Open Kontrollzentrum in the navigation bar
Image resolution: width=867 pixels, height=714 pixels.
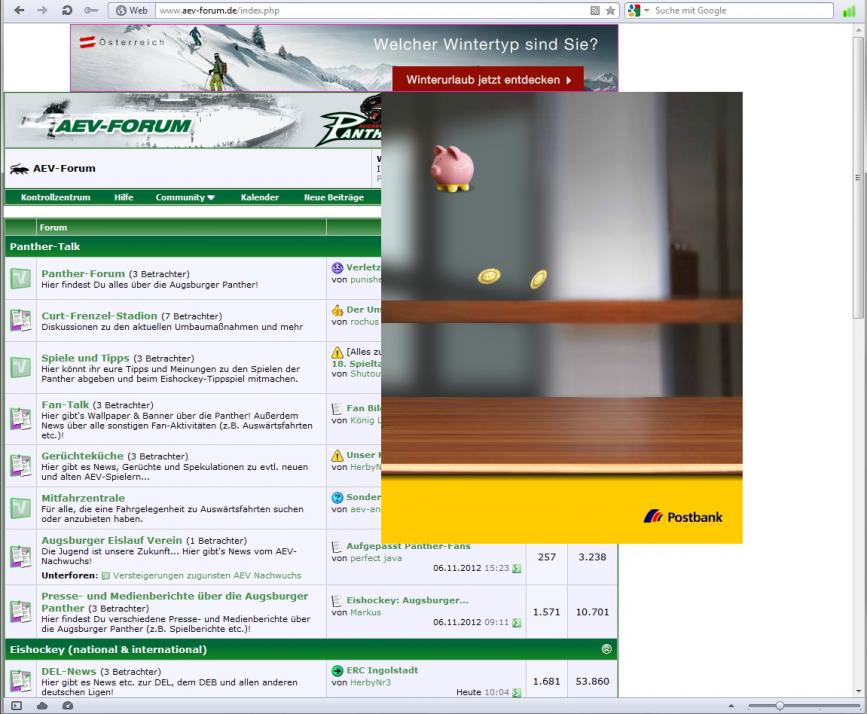click(x=55, y=197)
